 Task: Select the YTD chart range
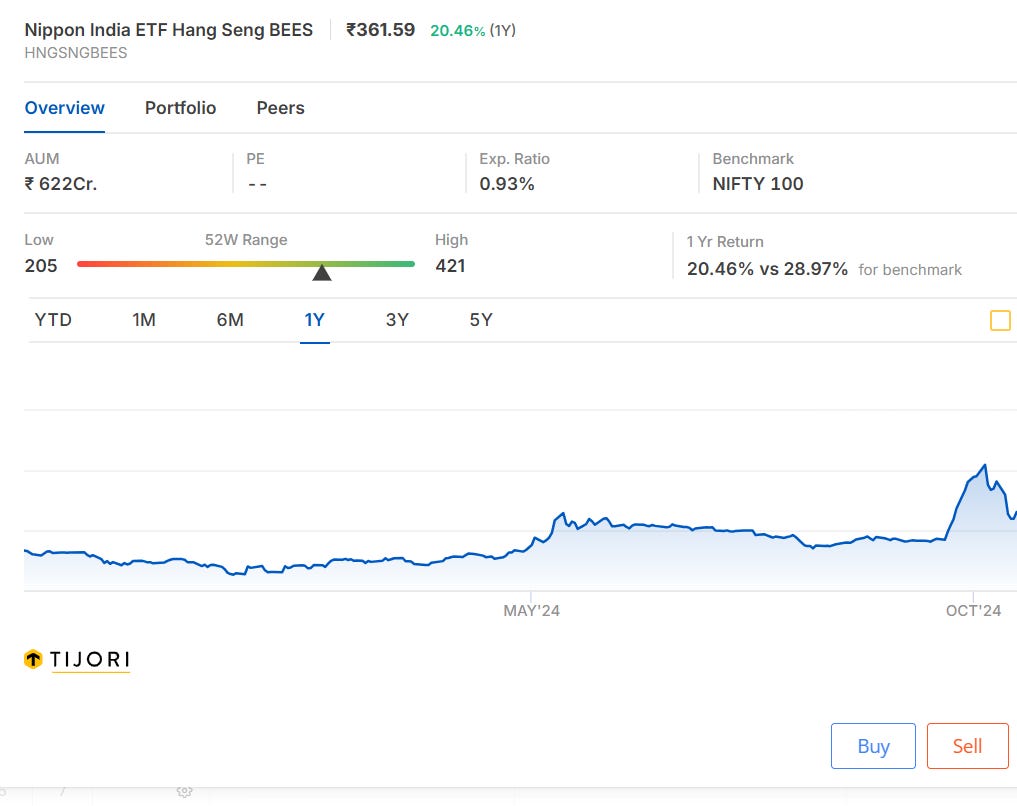[x=53, y=320]
